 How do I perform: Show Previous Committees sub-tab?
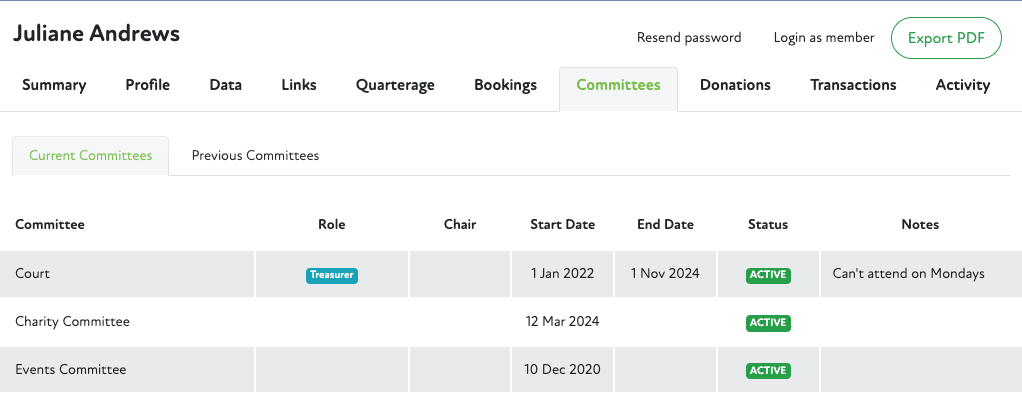point(255,156)
